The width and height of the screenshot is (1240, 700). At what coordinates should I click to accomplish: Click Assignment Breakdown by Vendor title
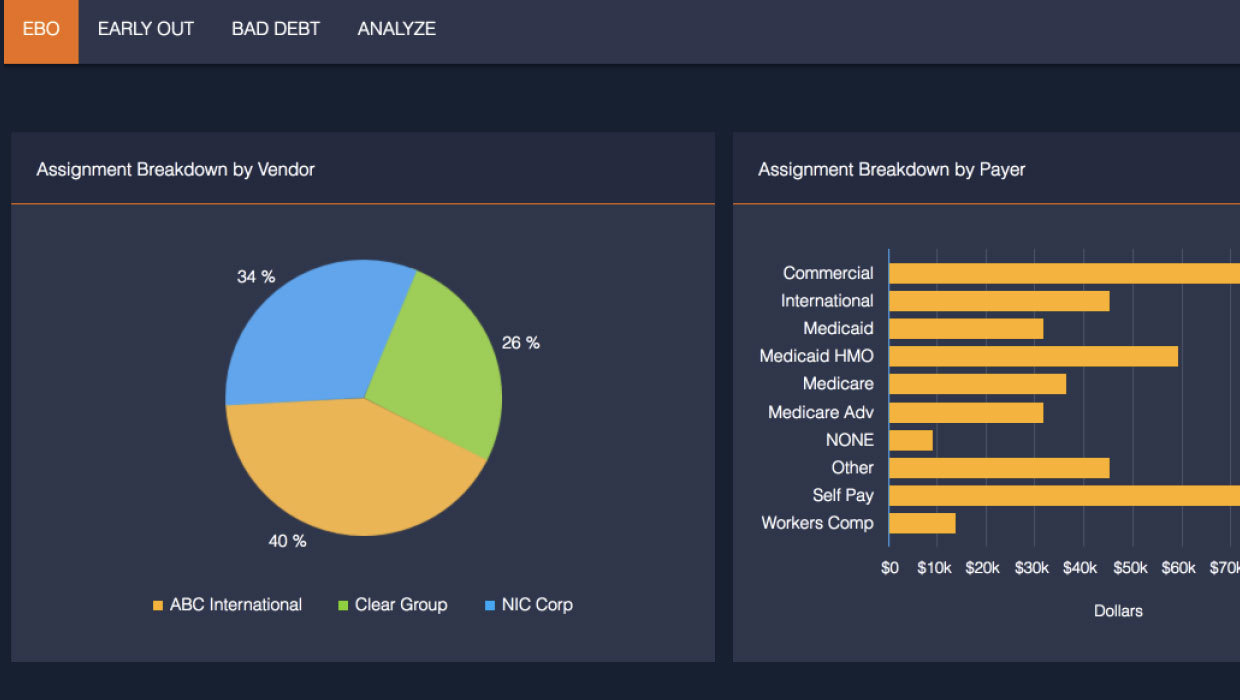[175, 170]
